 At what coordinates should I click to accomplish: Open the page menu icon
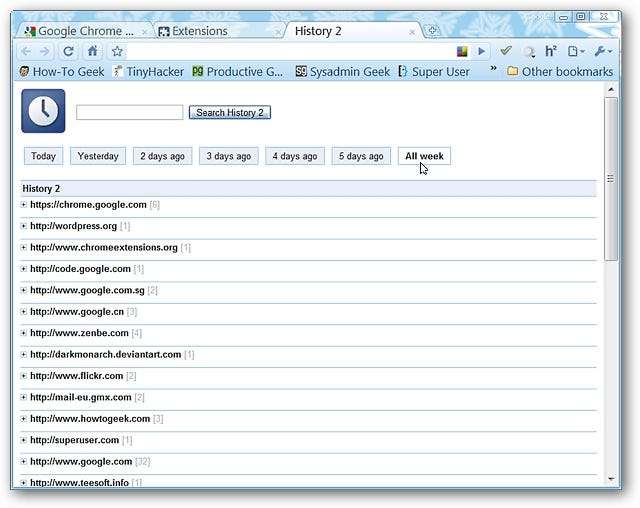tap(576, 51)
